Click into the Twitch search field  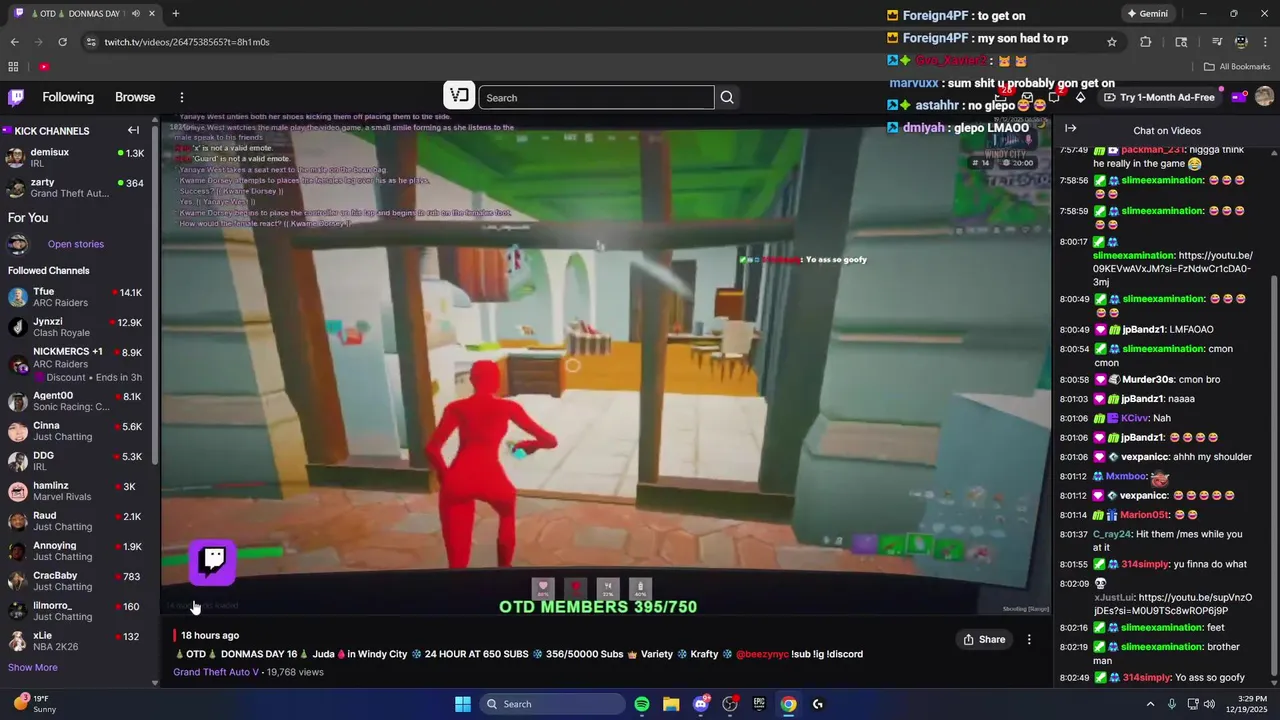click(x=597, y=97)
